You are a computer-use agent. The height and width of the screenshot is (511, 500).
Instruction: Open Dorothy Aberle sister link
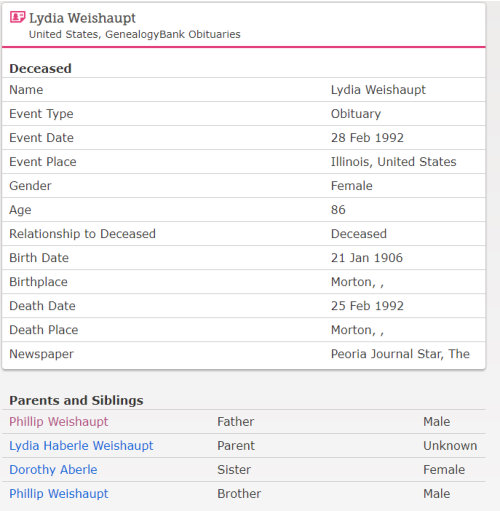pos(53,470)
